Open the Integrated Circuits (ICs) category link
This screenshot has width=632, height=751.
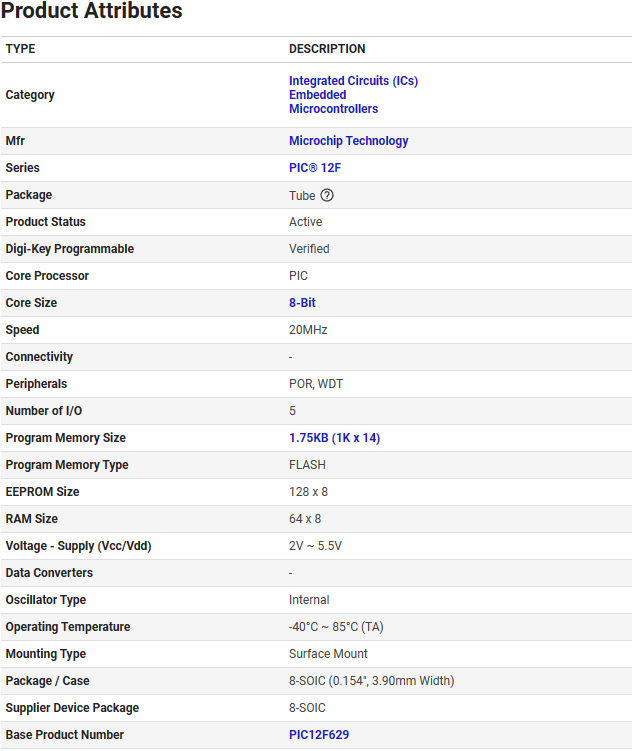(x=353, y=81)
